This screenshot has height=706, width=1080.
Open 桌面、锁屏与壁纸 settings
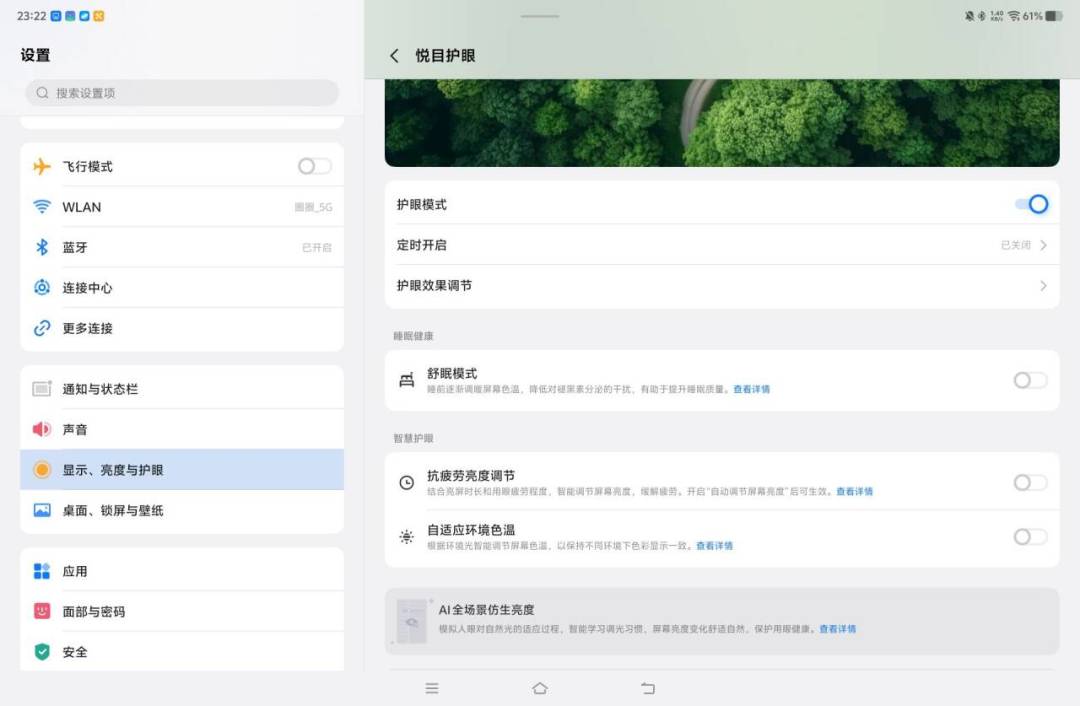point(182,510)
